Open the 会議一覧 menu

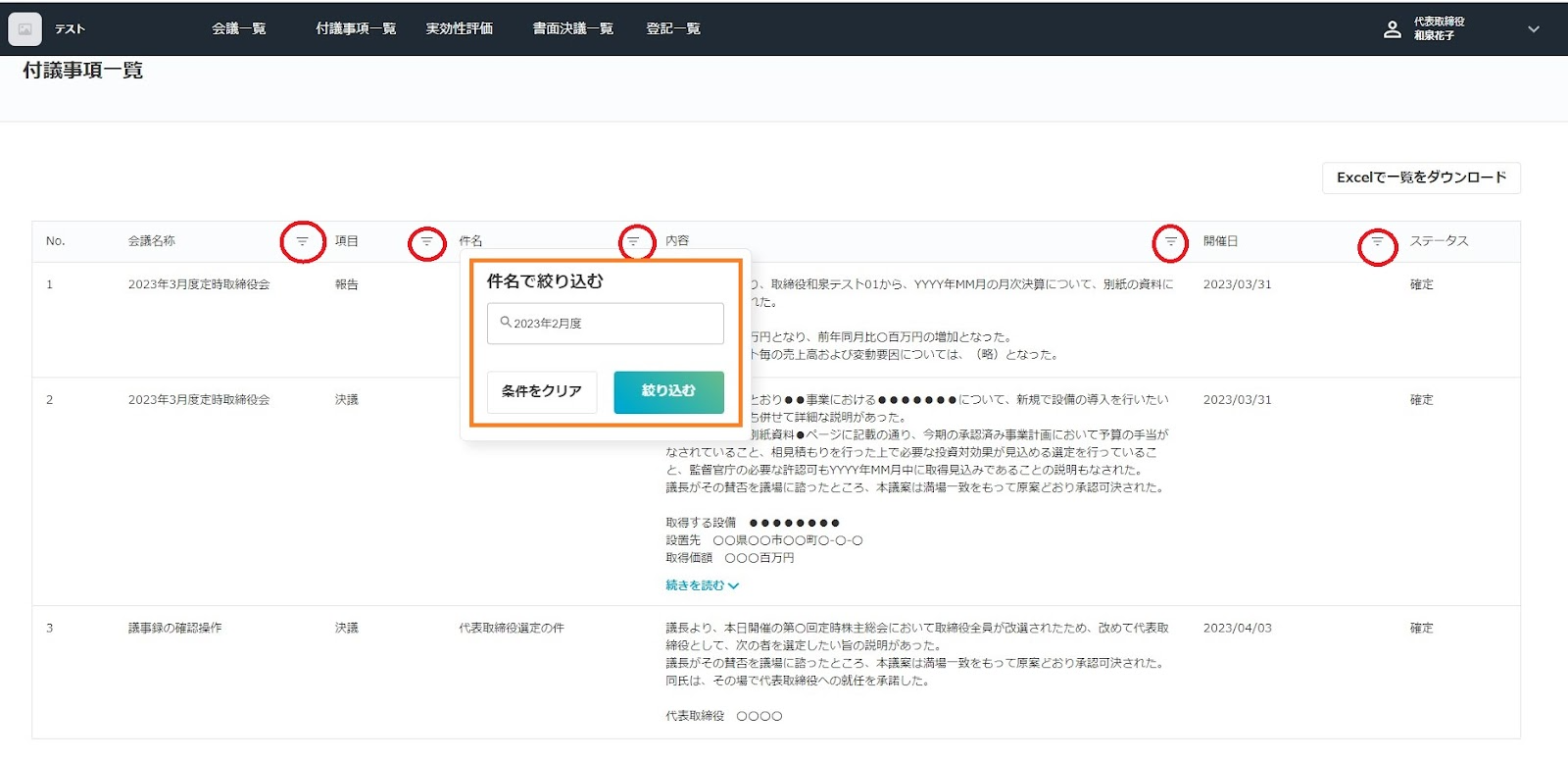239,29
